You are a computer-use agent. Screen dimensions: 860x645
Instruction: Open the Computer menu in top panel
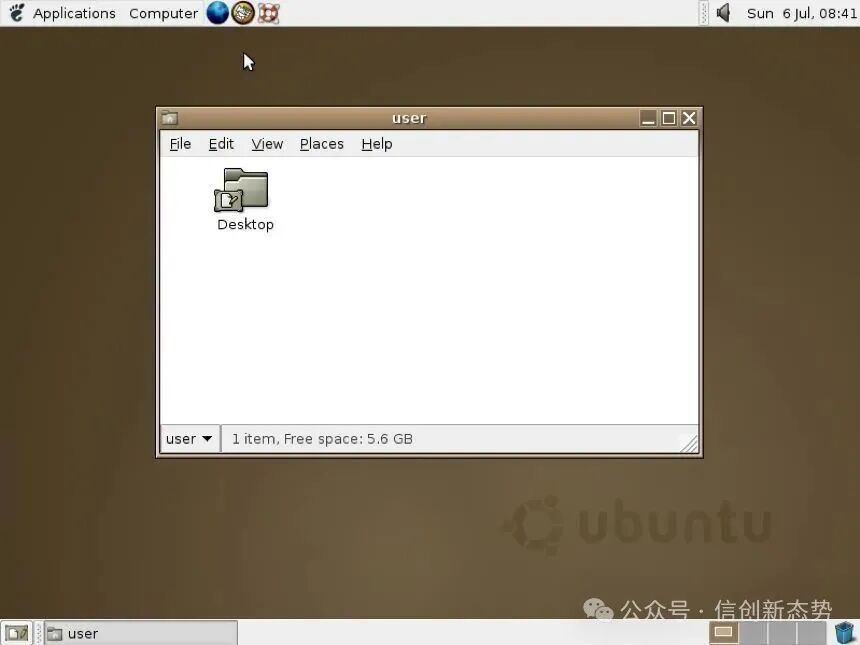[x=163, y=13]
